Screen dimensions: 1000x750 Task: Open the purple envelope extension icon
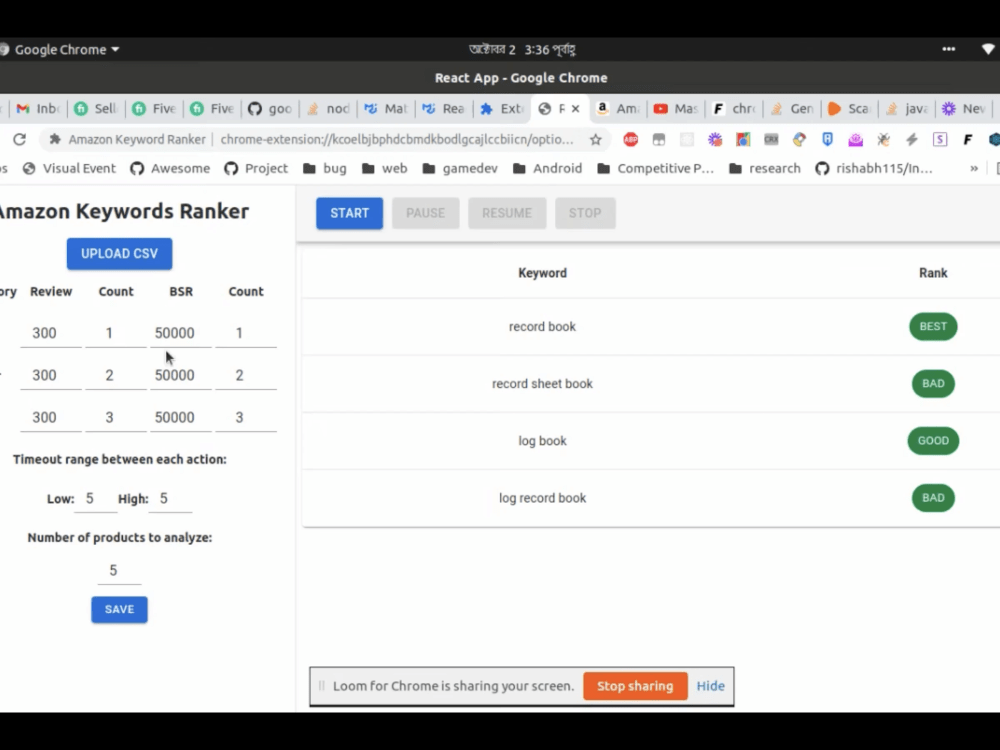[x=853, y=140]
